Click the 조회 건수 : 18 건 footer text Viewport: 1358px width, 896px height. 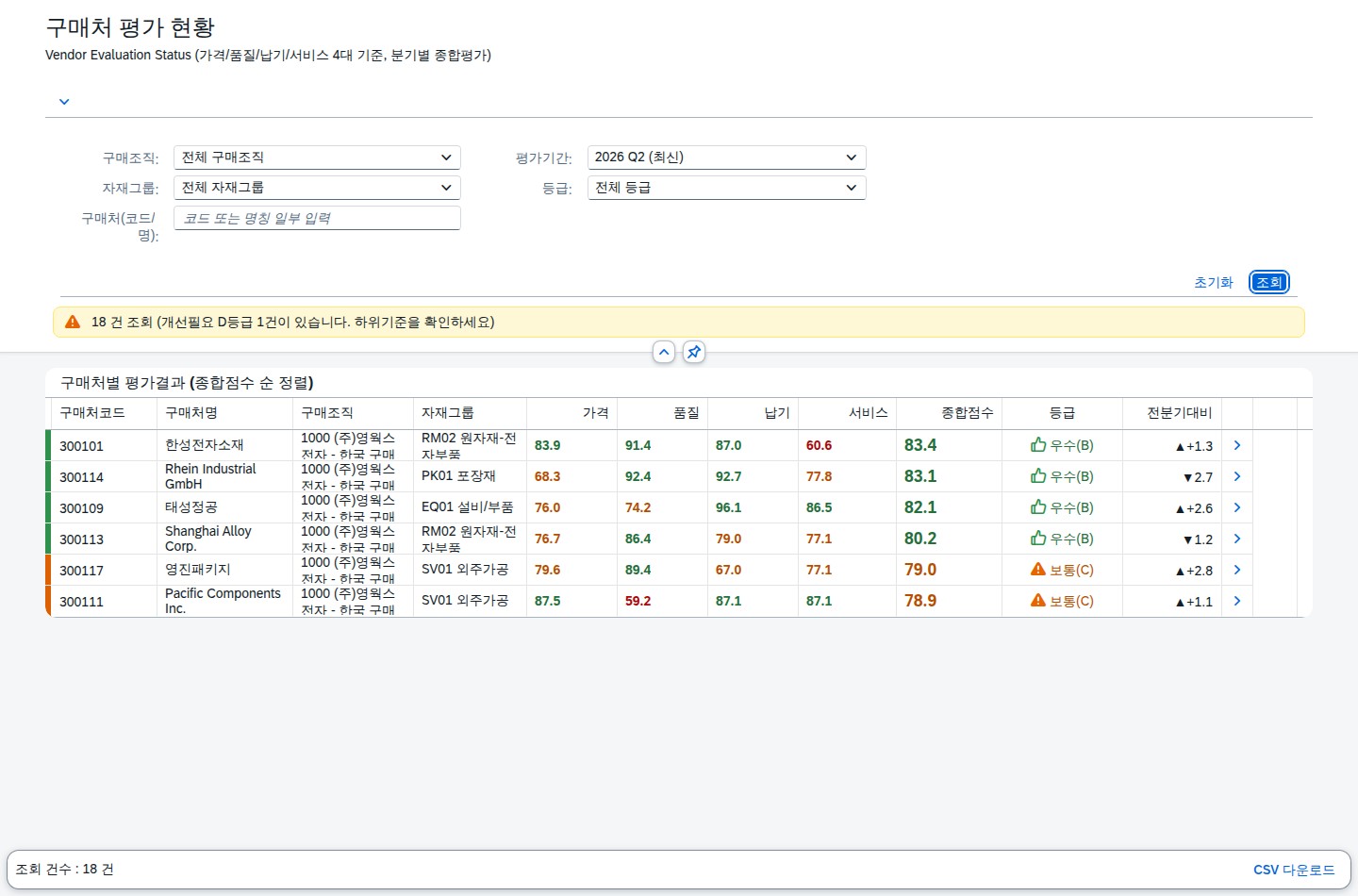(x=64, y=870)
